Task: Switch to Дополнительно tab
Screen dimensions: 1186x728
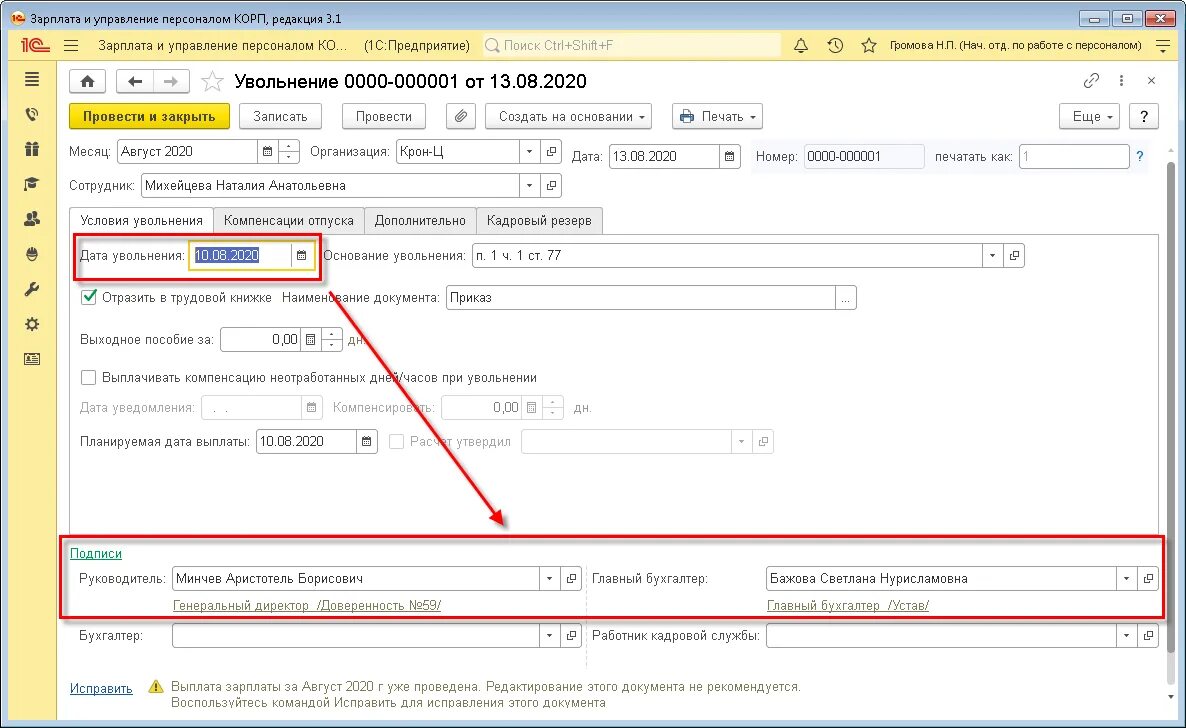Action: (420, 220)
